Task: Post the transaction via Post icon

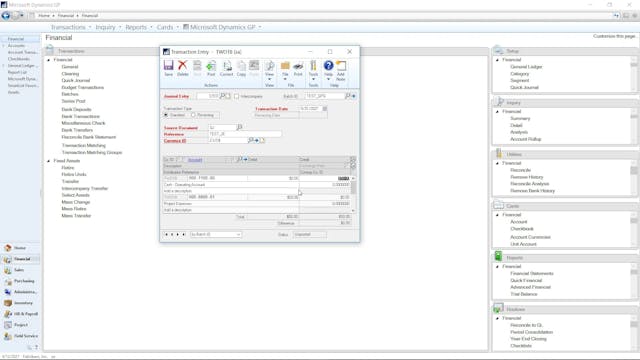Action: coord(211,68)
